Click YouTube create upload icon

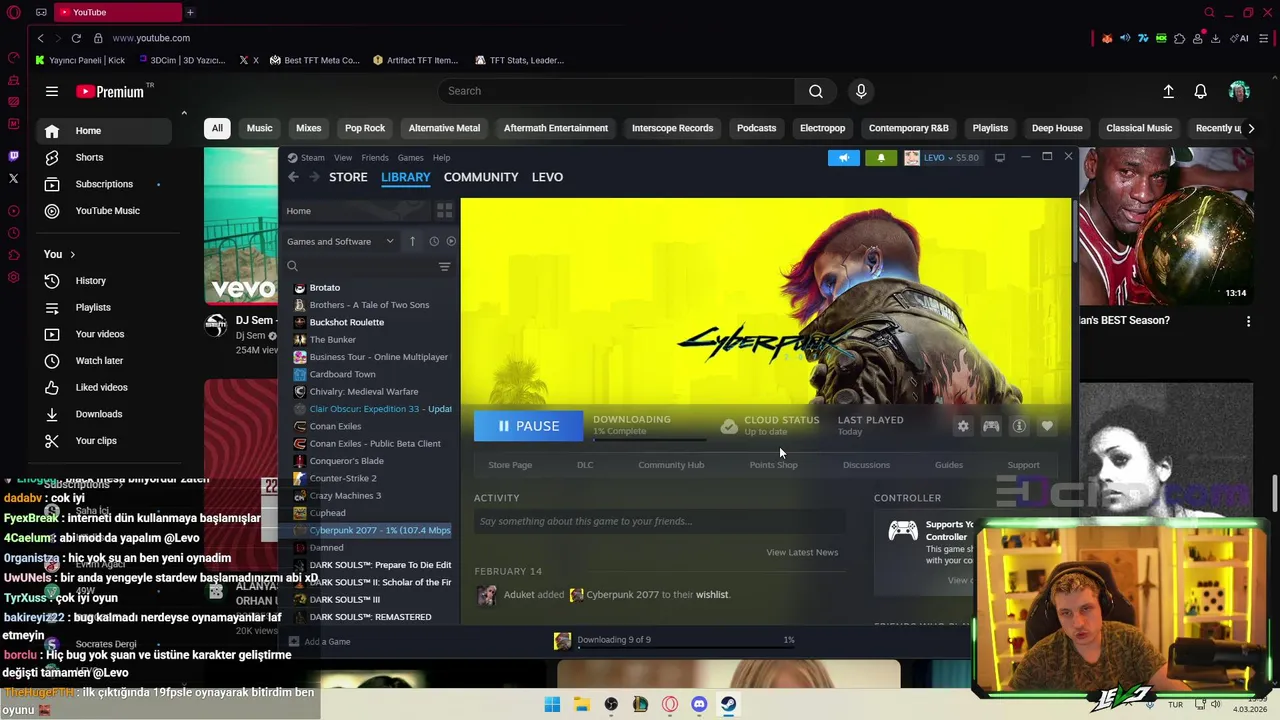pyautogui.click(x=1168, y=91)
